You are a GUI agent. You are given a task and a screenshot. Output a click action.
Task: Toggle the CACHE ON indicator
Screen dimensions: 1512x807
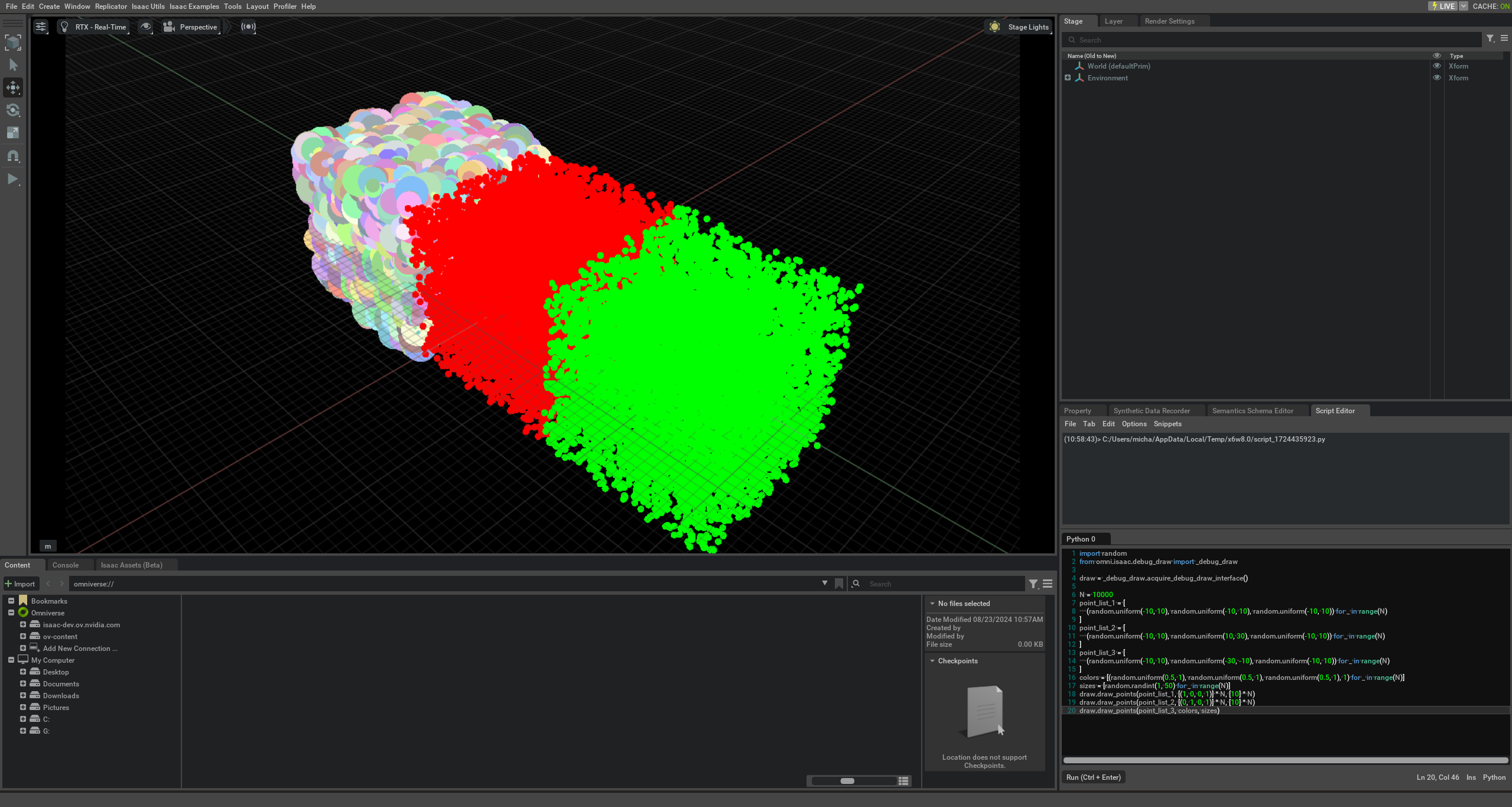(x=1492, y=6)
